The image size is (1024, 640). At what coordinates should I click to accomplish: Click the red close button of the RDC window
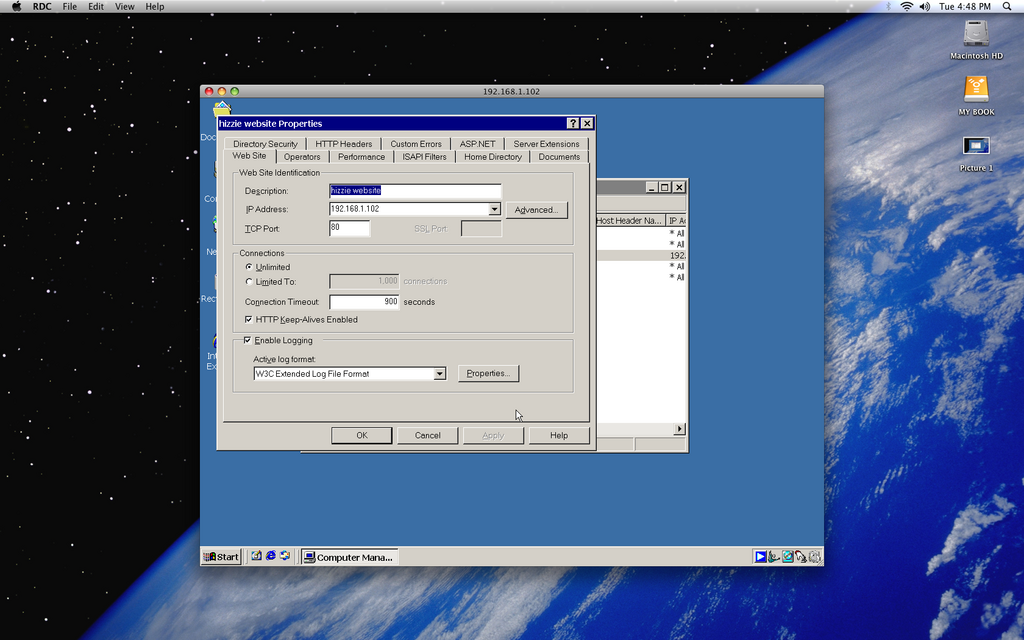pyautogui.click(x=209, y=91)
